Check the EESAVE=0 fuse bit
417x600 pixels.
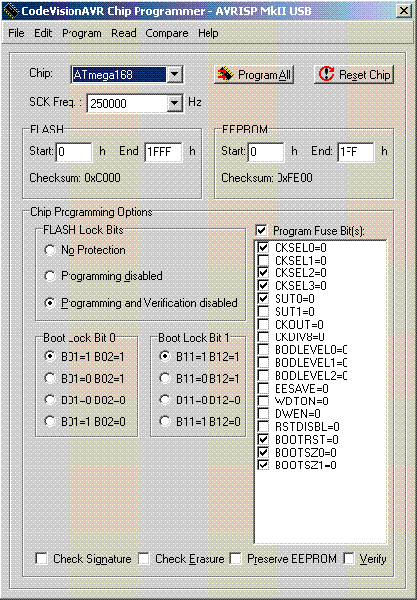[x=263, y=388]
